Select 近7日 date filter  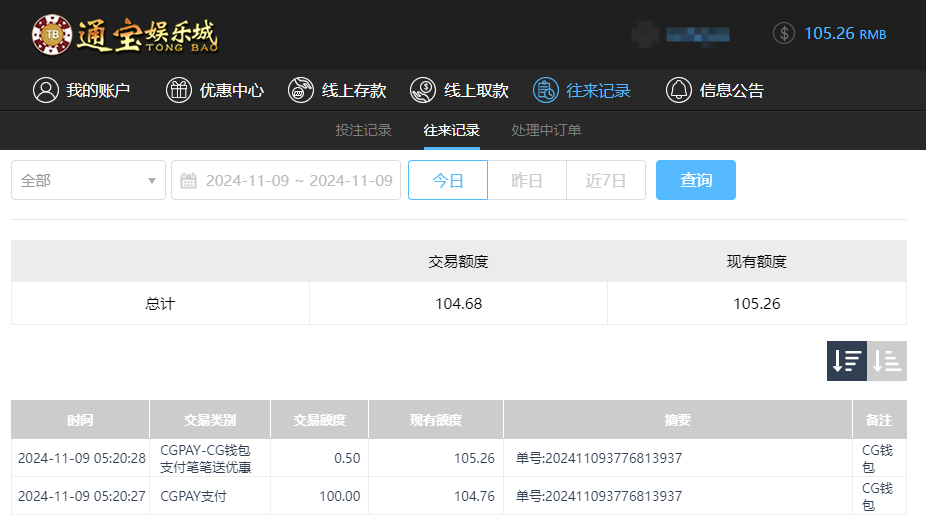[606, 180]
